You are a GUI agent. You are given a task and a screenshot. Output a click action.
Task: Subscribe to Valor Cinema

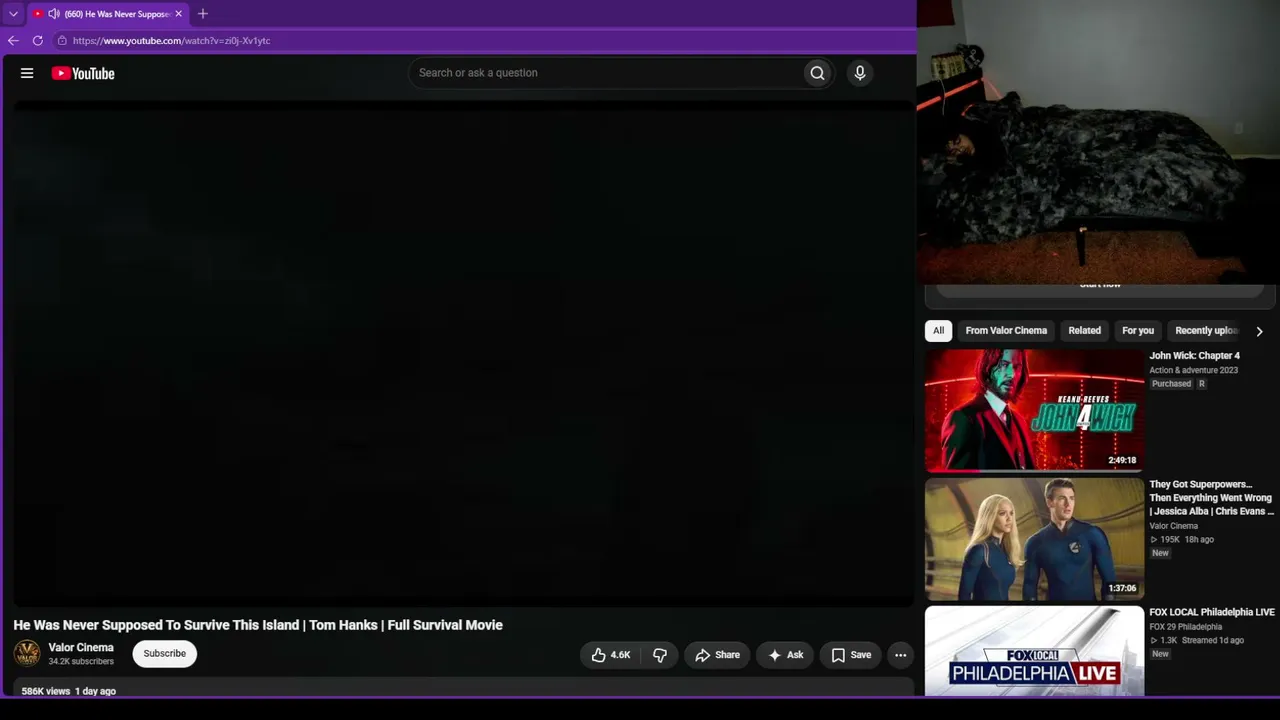click(x=165, y=654)
